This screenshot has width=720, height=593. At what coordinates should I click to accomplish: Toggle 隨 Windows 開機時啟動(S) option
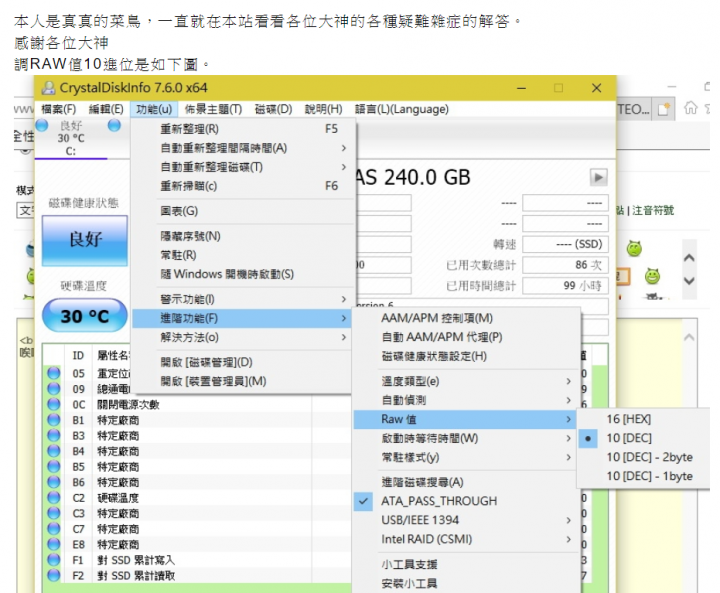(x=243, y=274)
